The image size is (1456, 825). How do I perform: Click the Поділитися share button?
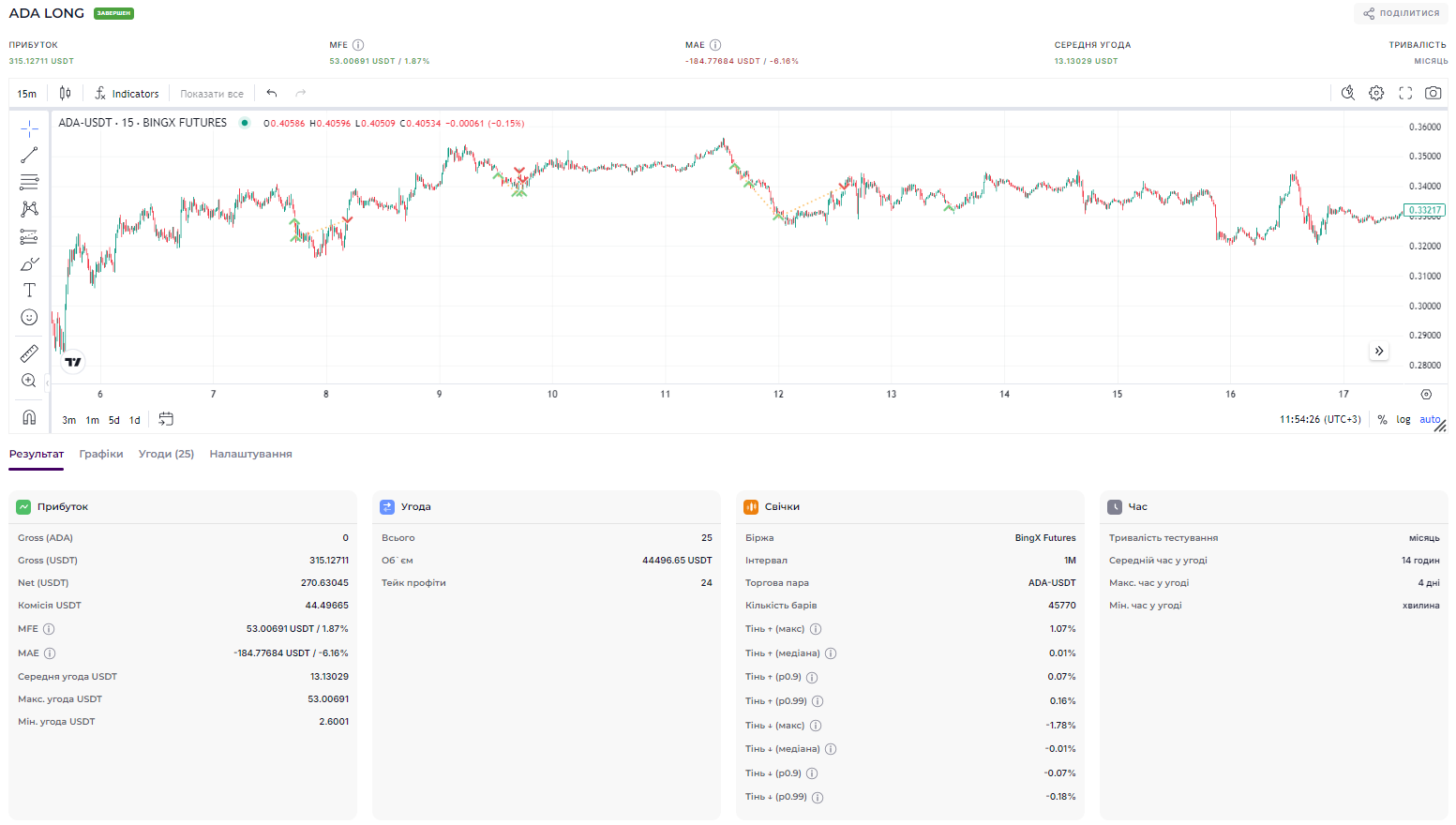(x=1401, y=13)
